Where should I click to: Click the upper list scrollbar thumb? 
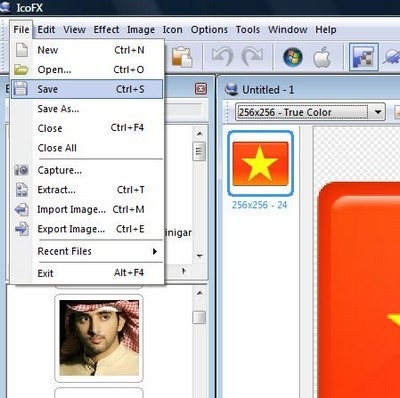pyautogui.click(x=199, y=151)
